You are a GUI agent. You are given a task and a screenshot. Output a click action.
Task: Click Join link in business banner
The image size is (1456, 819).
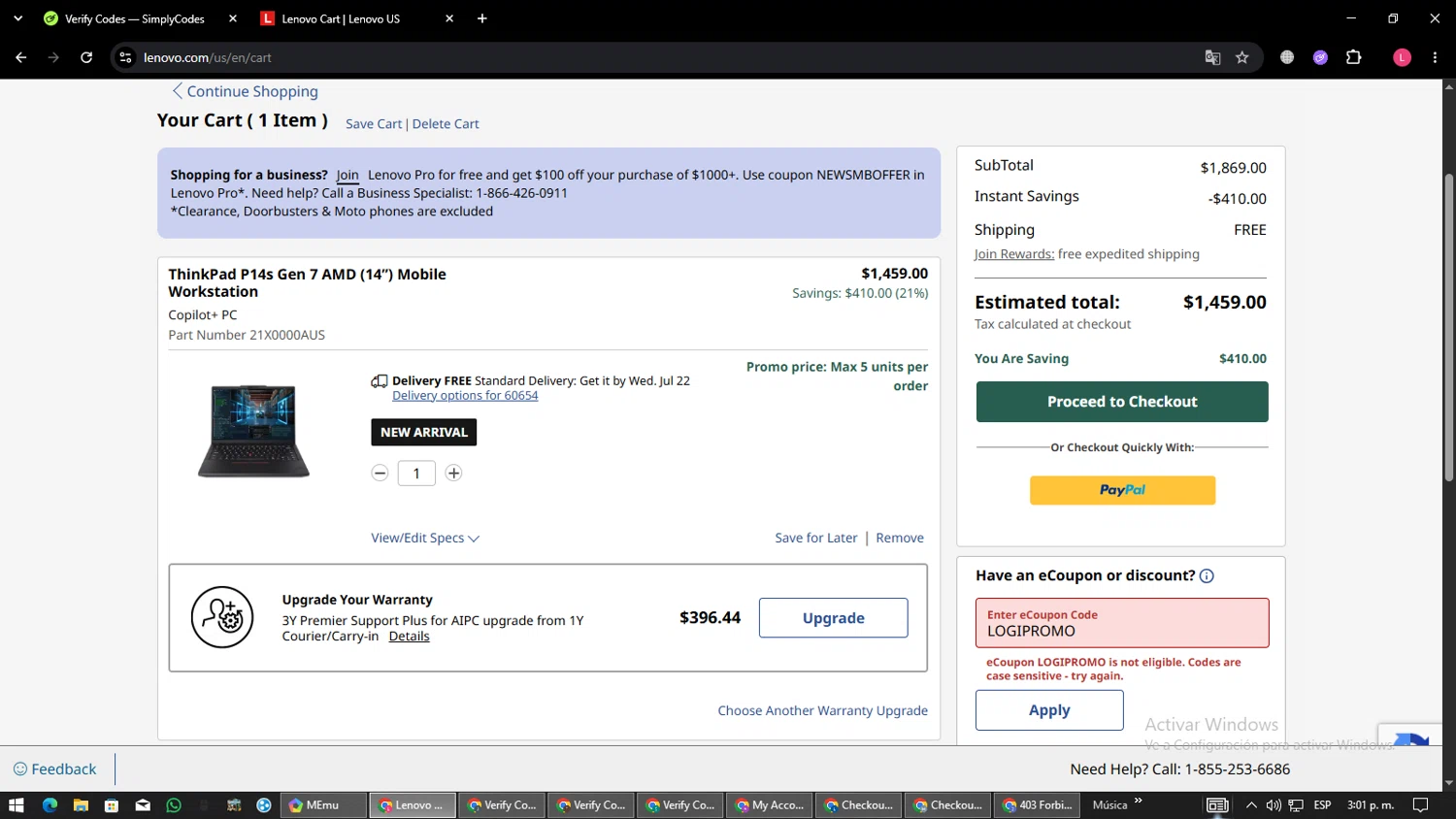(347, 175)
